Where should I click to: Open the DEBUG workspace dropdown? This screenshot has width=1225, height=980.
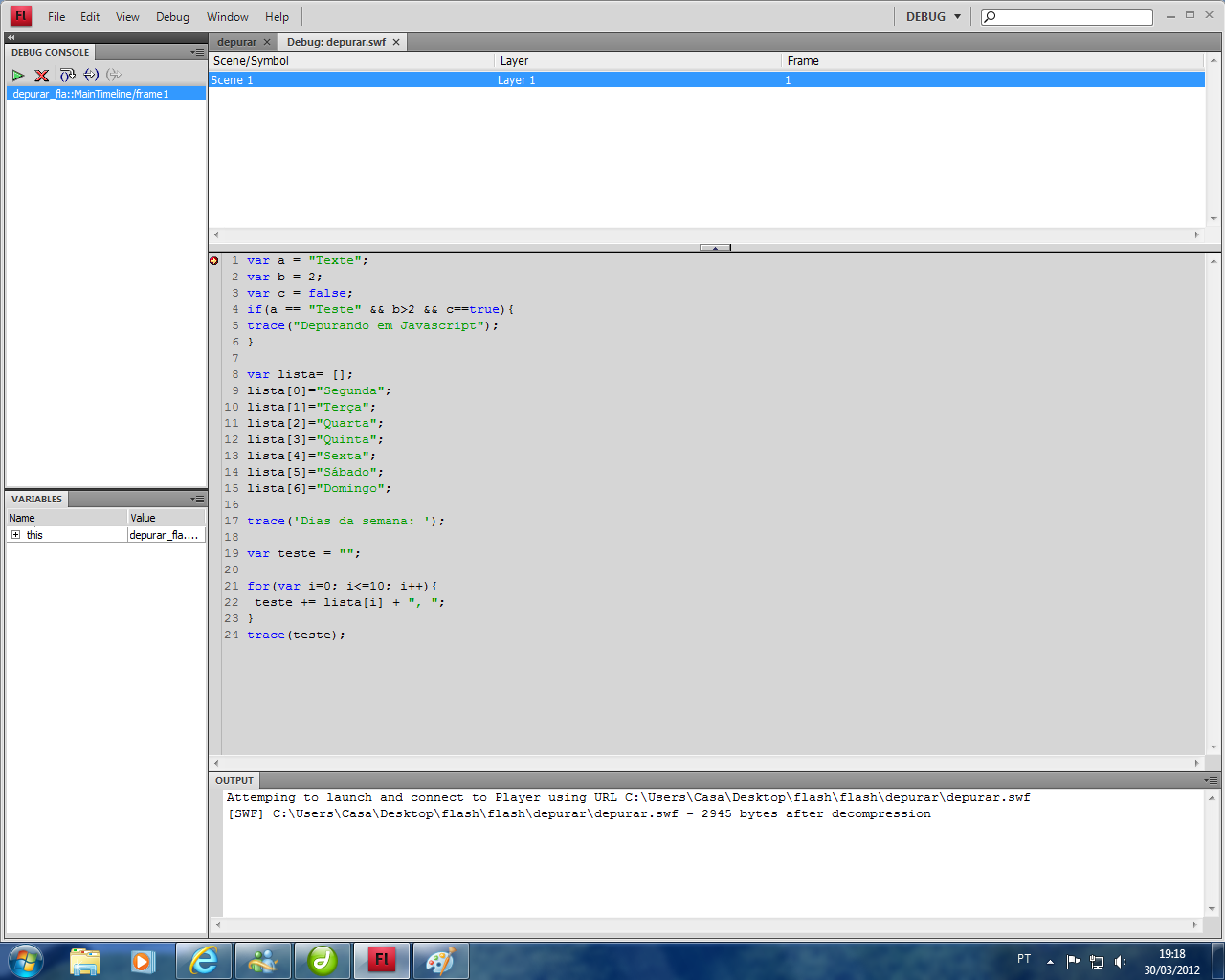tap(933, 16)
